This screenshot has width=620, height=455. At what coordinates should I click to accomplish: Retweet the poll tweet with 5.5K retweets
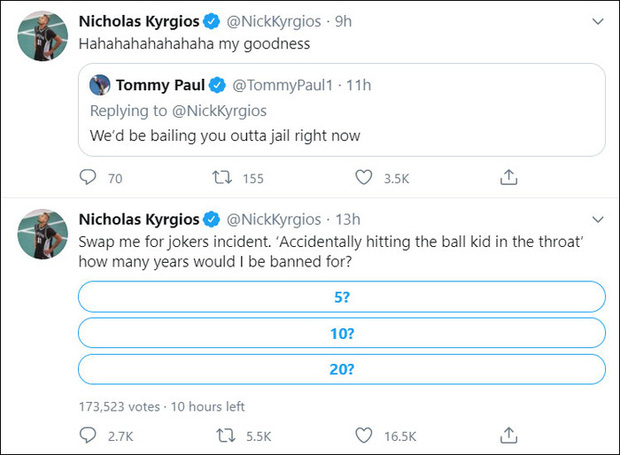[x=225, y=436]
